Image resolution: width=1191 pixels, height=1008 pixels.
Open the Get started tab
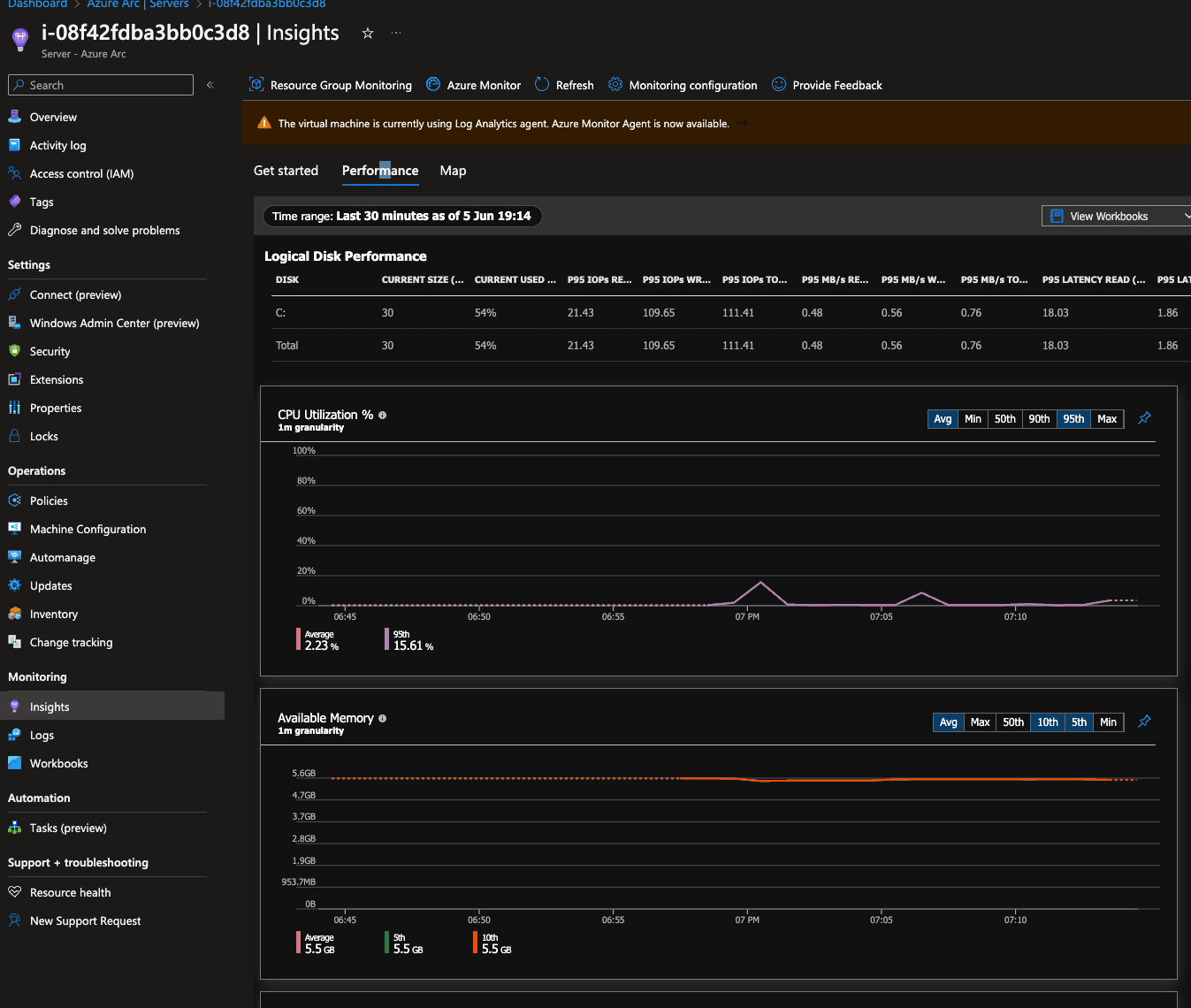(x=285, y=171)
